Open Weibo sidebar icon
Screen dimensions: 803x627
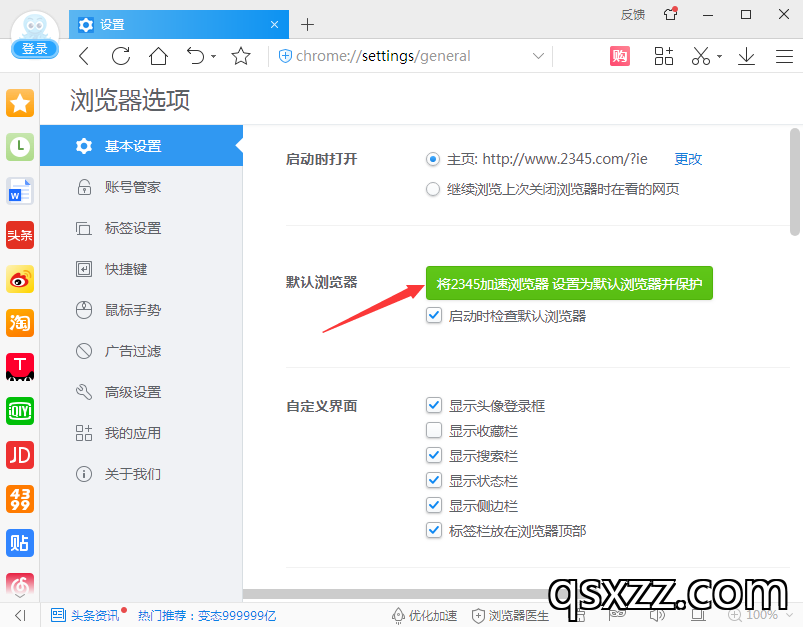(20, 279)
